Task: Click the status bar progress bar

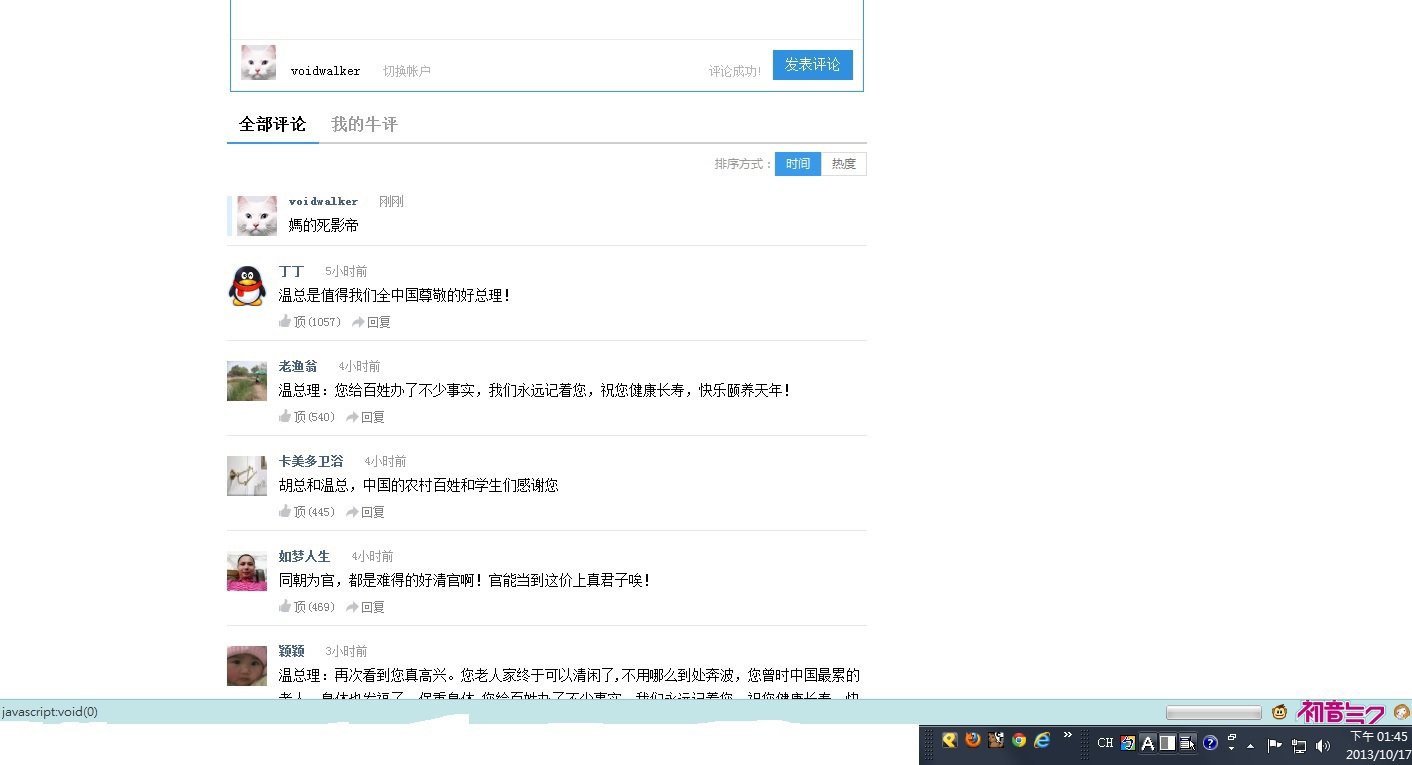Action: click(x=1213, y=713)
